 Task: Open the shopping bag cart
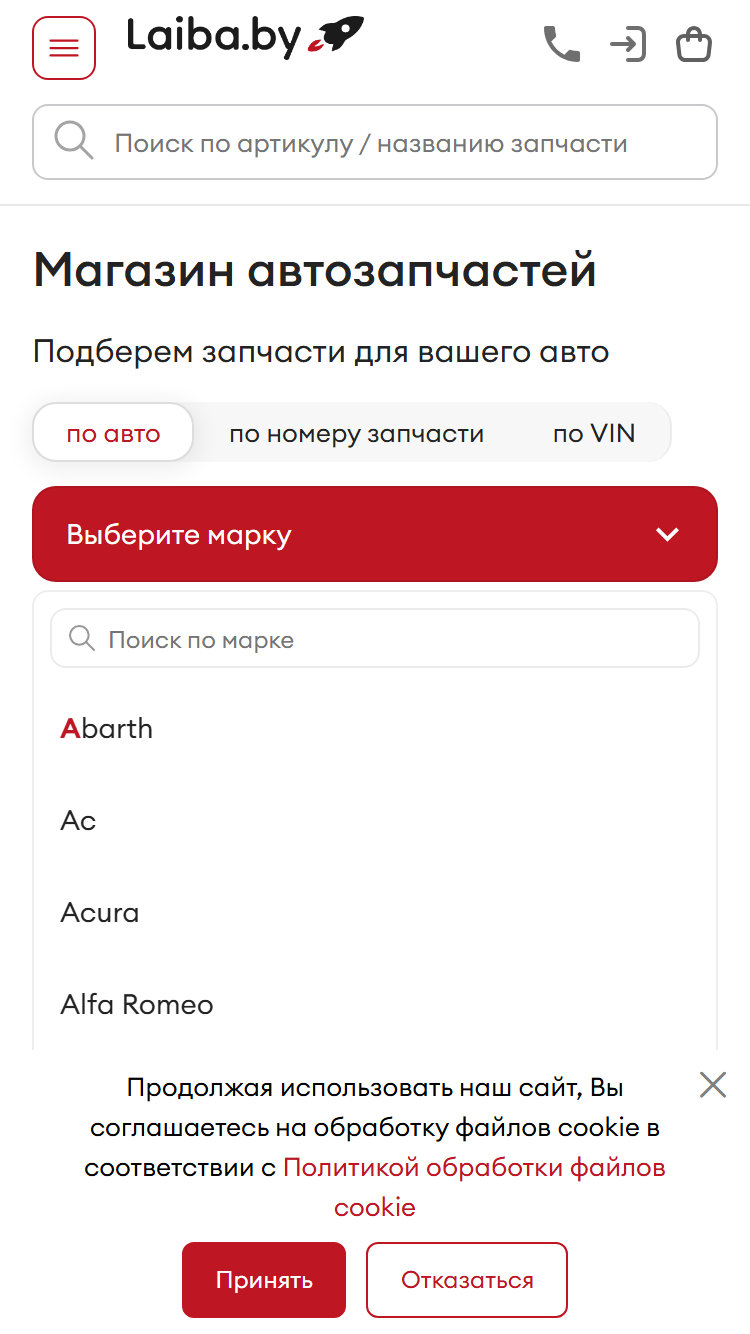click(694, 45)
